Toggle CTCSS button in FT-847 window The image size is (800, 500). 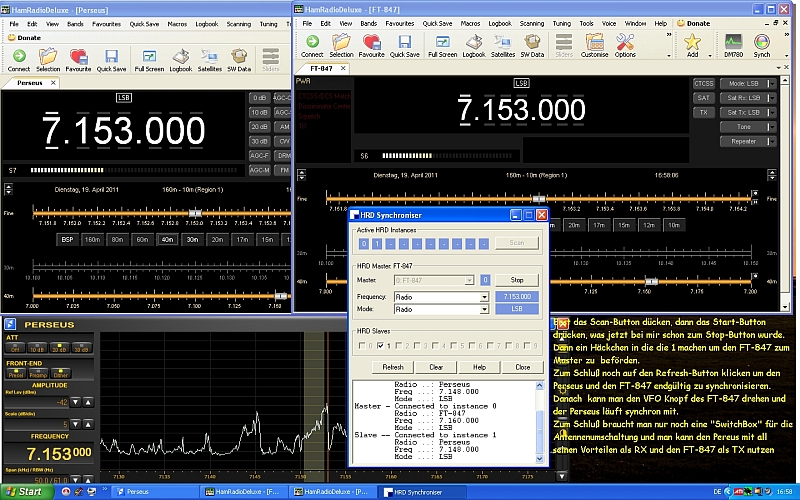click(x=703, y=83)
